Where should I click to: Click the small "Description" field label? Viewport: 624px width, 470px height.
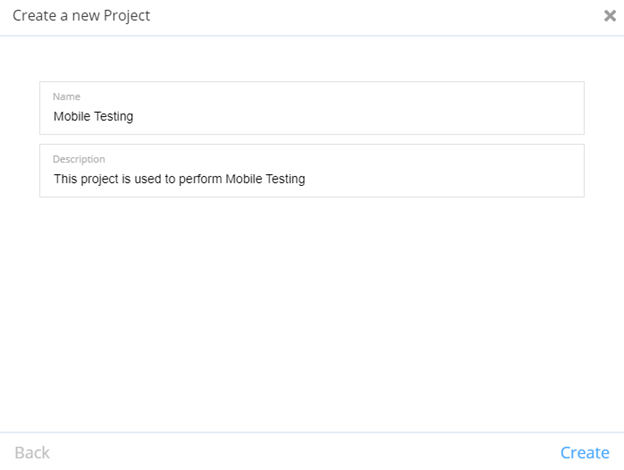79,159
